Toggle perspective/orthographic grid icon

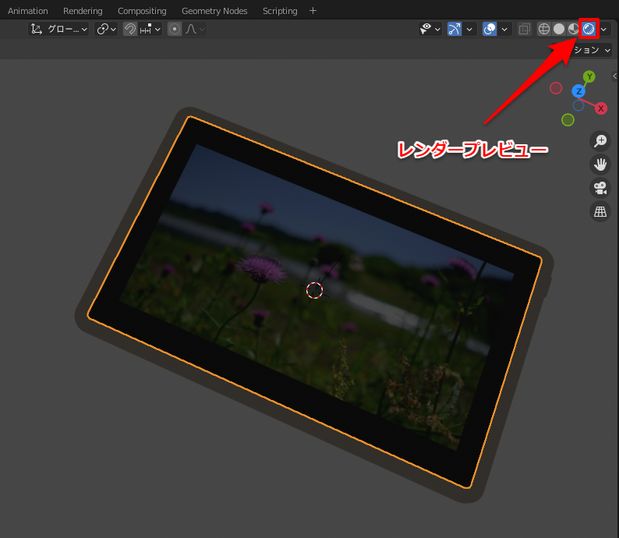(600, 212)
